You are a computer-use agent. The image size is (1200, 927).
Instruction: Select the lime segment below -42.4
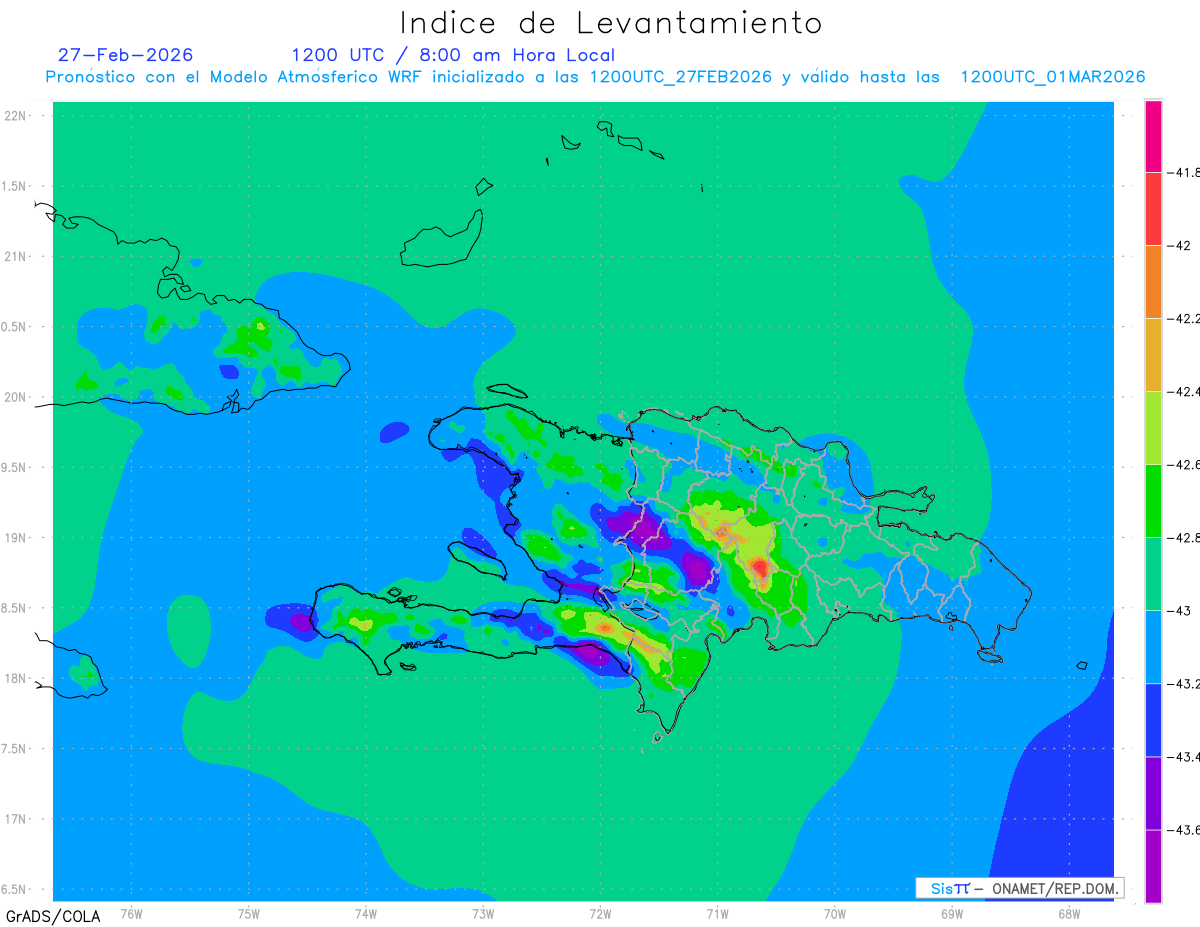1153,428
